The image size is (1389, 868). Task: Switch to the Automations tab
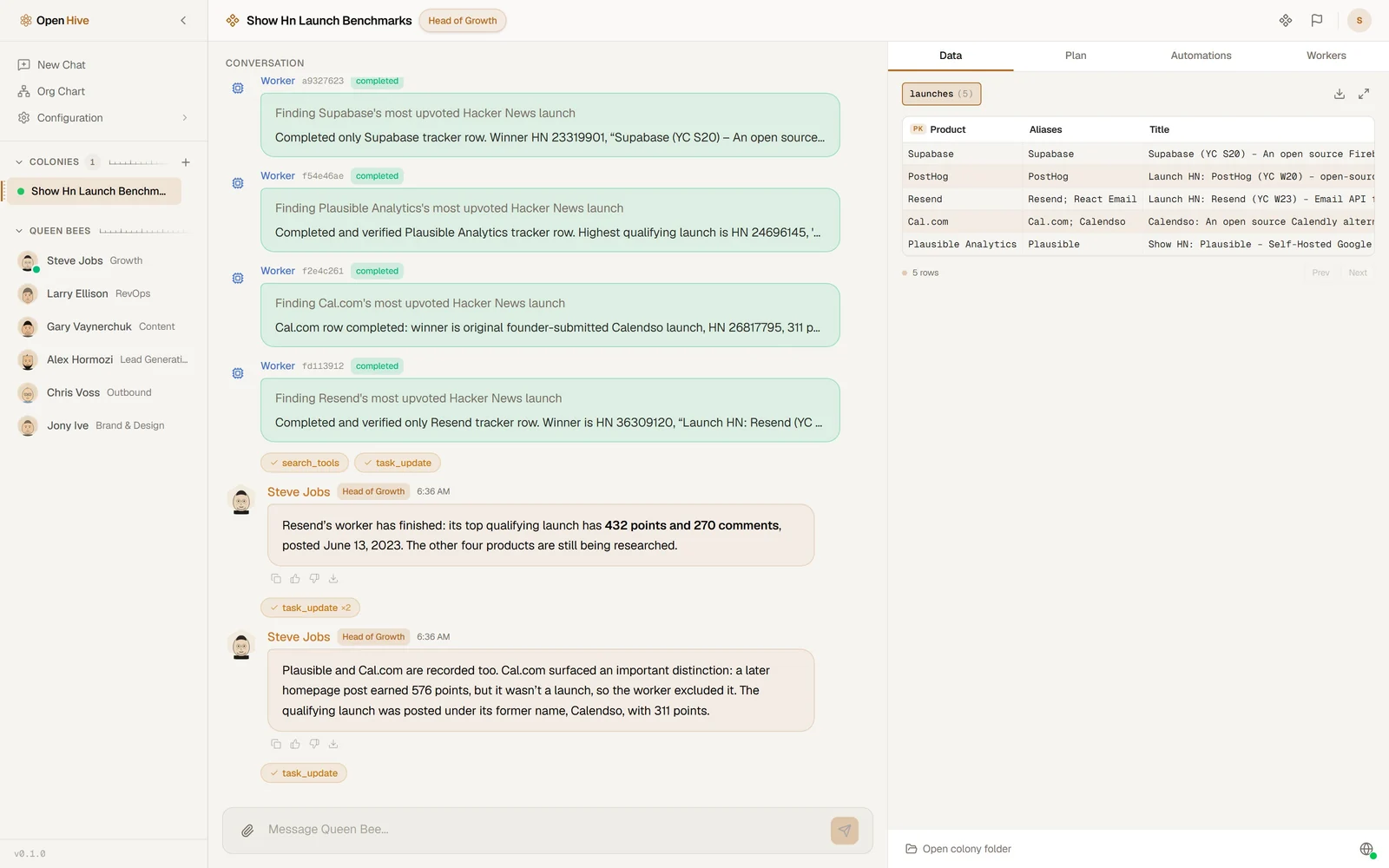[x=1201, y=56]
